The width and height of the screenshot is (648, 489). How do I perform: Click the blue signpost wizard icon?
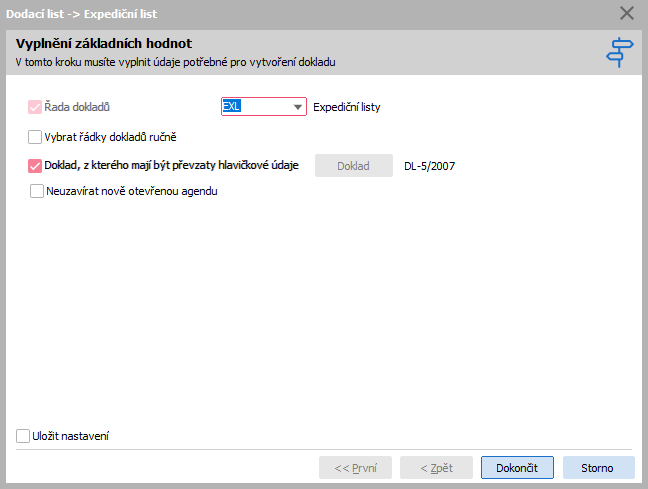[x=619, y=52]
